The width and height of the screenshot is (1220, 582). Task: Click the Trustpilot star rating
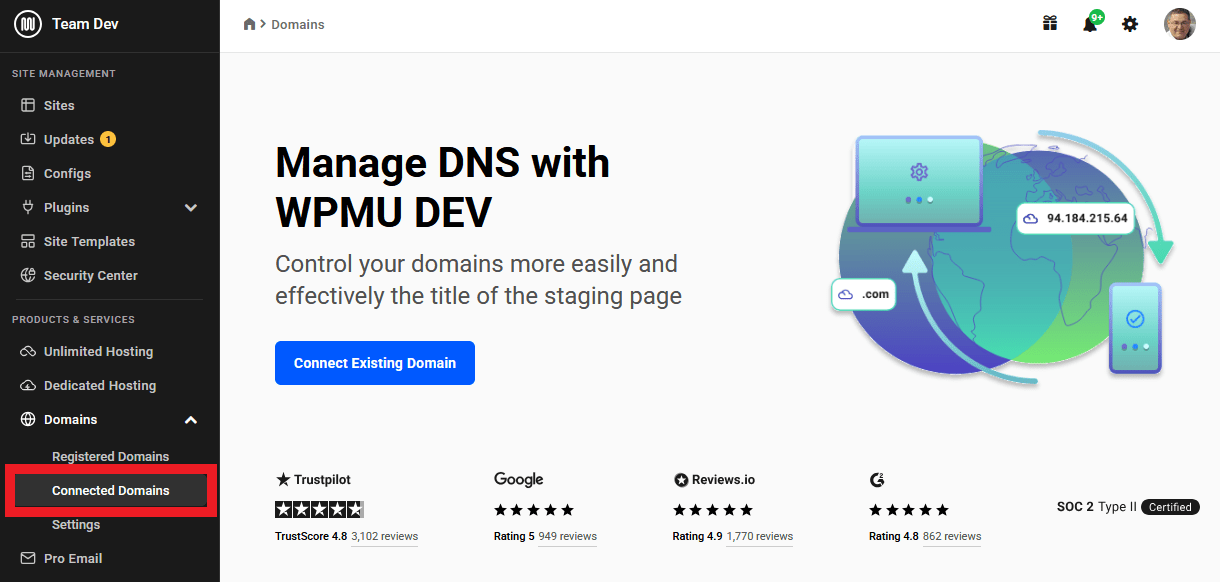[319, 509]
